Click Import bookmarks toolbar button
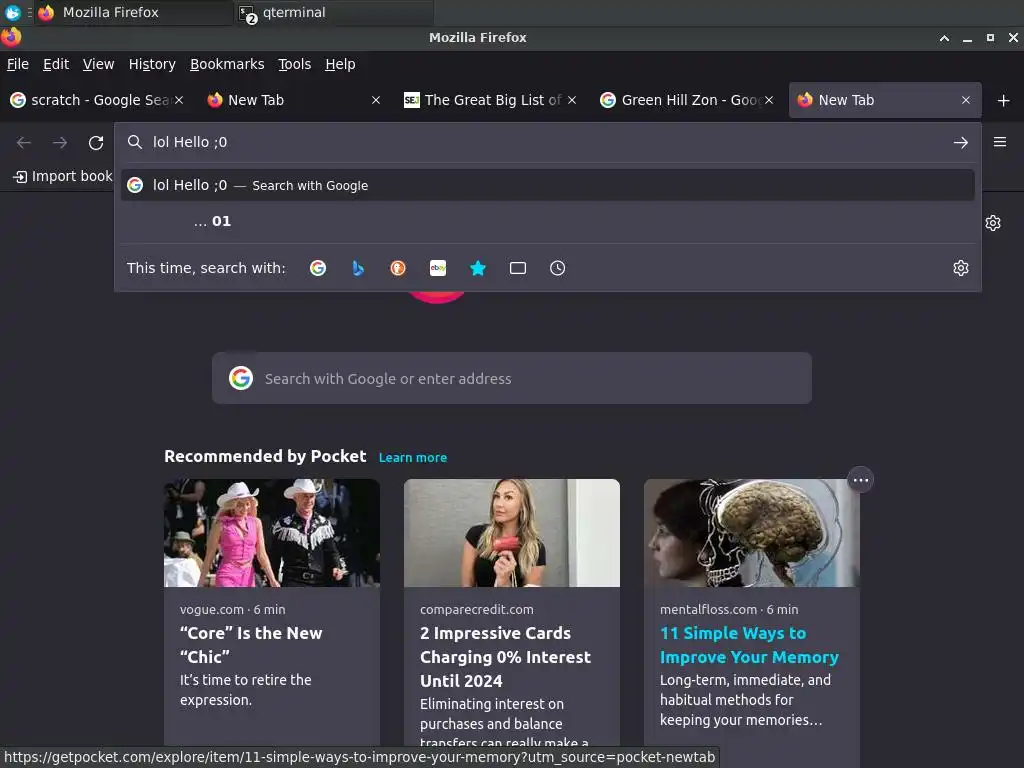1024x768 pixels. click(x=63, y=176)
